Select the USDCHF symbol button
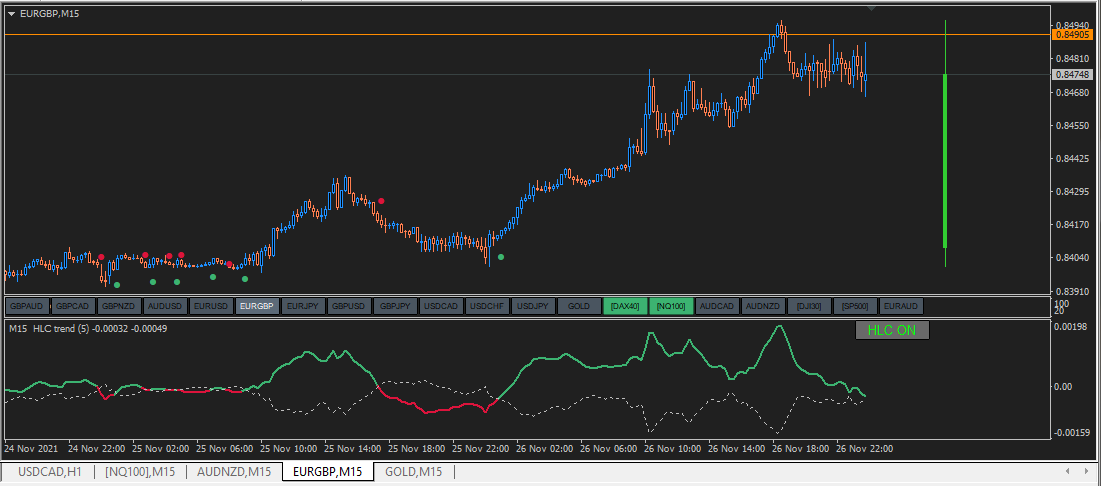This screenshot has height=486, width=1101. tap(487, 306)
